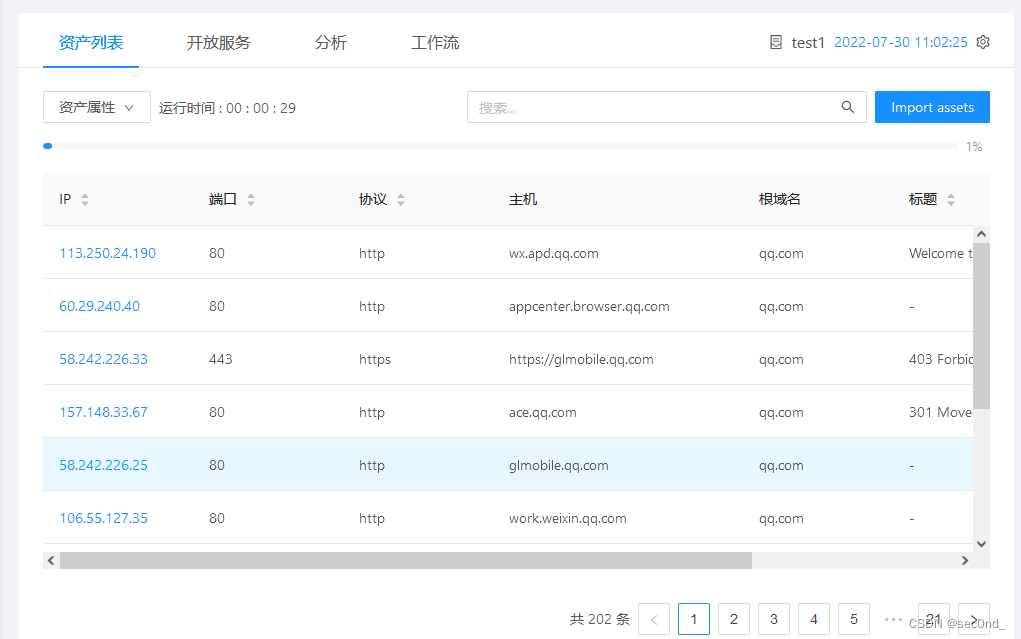Go to page 3
Screen dimensions: 1021x639
coord(774,619)
